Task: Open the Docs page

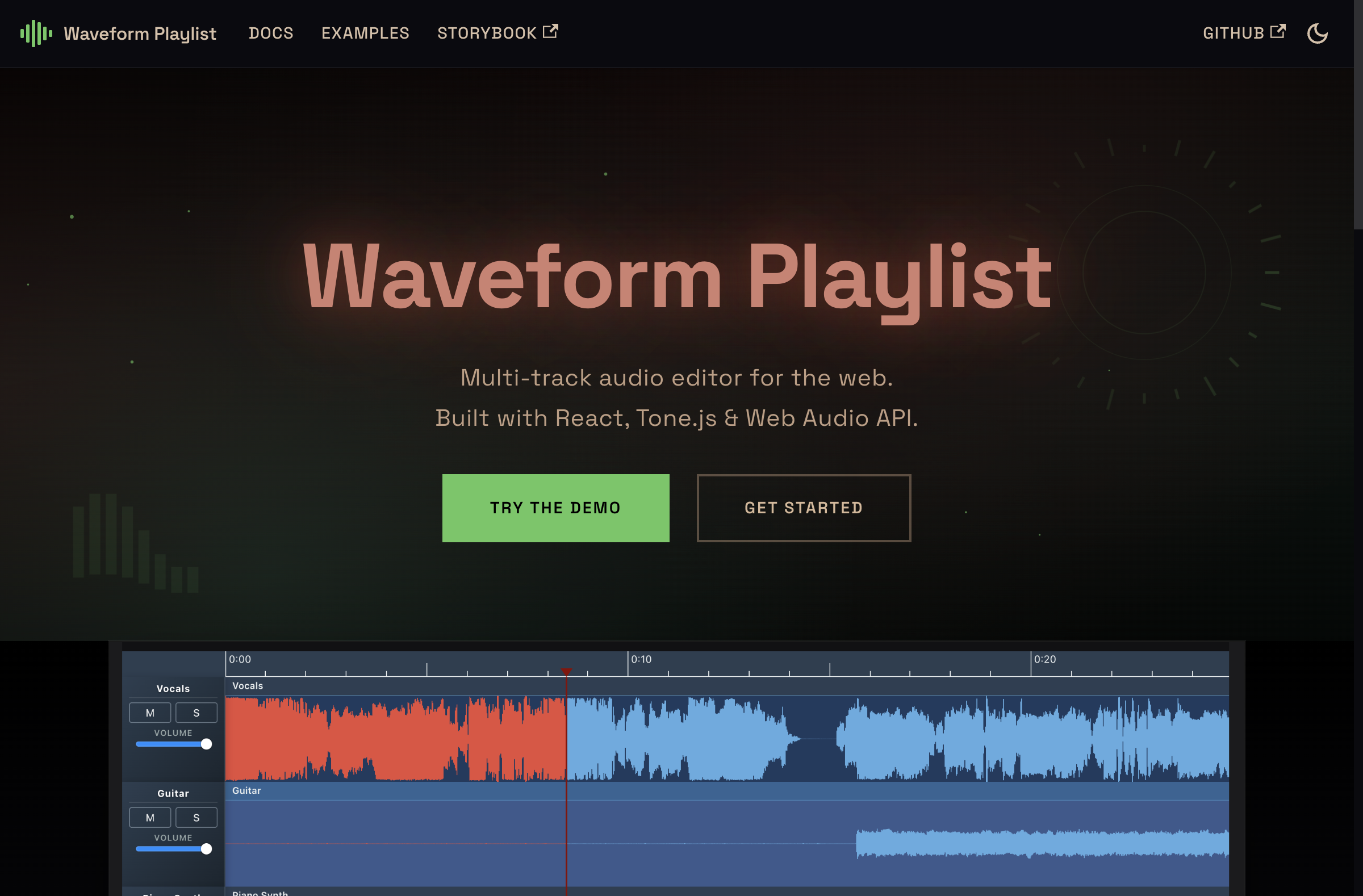Action: pos(271,32)
